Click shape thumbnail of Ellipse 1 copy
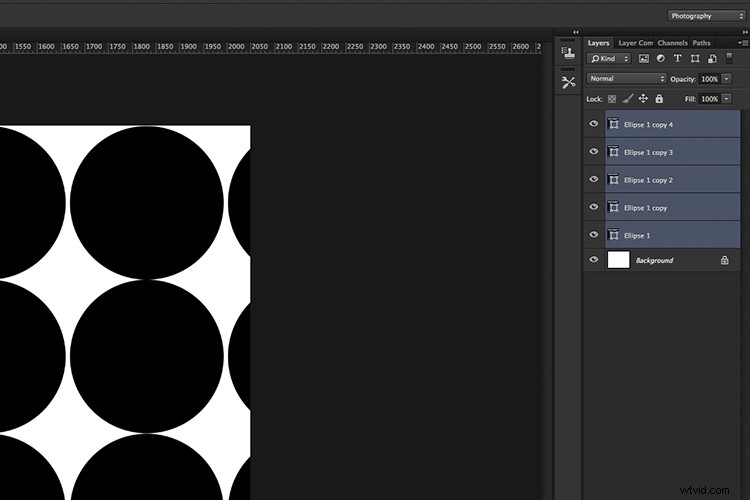 [x=613, y=207]
